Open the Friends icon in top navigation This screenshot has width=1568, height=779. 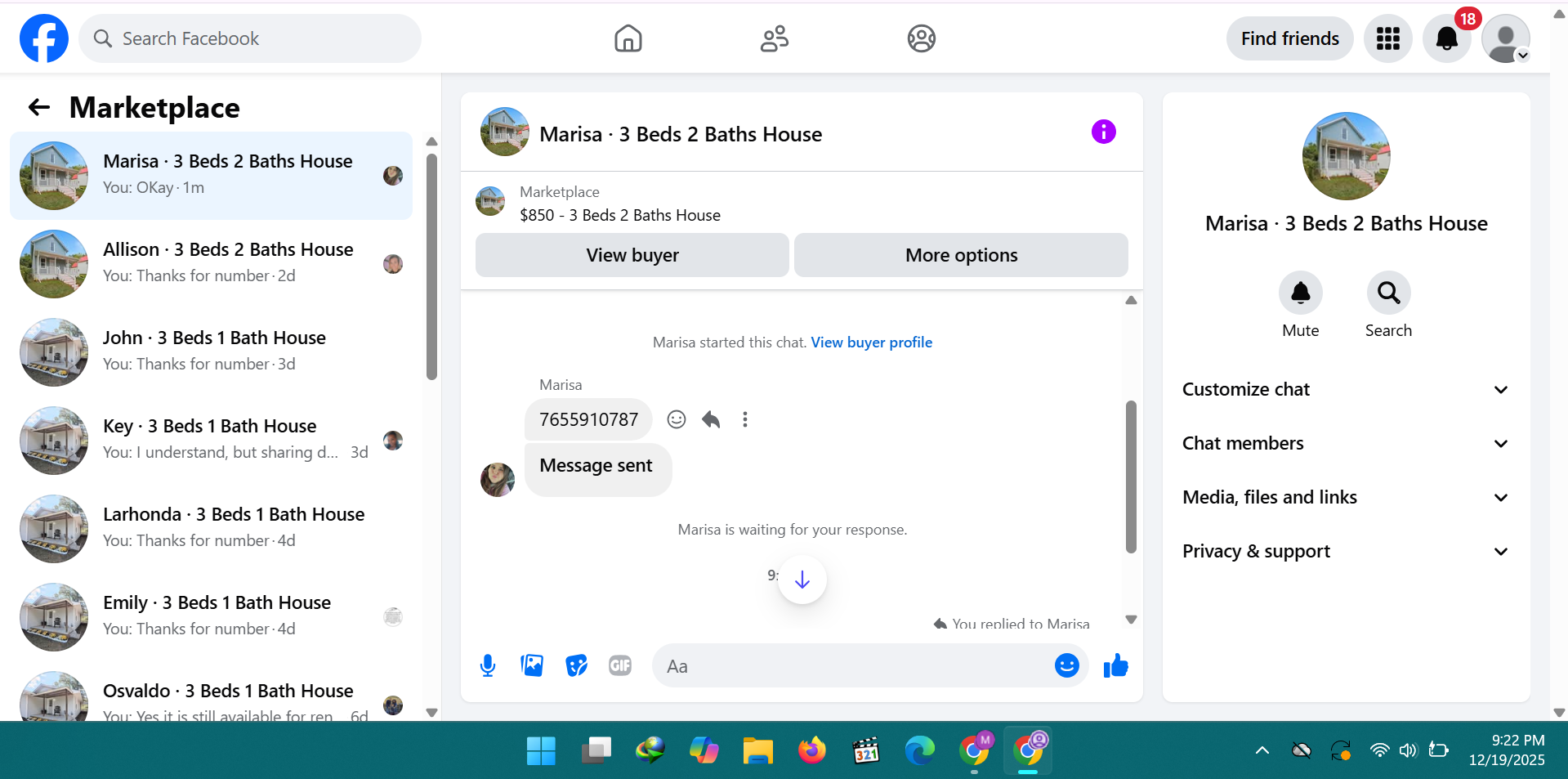(x=774, y=38)
